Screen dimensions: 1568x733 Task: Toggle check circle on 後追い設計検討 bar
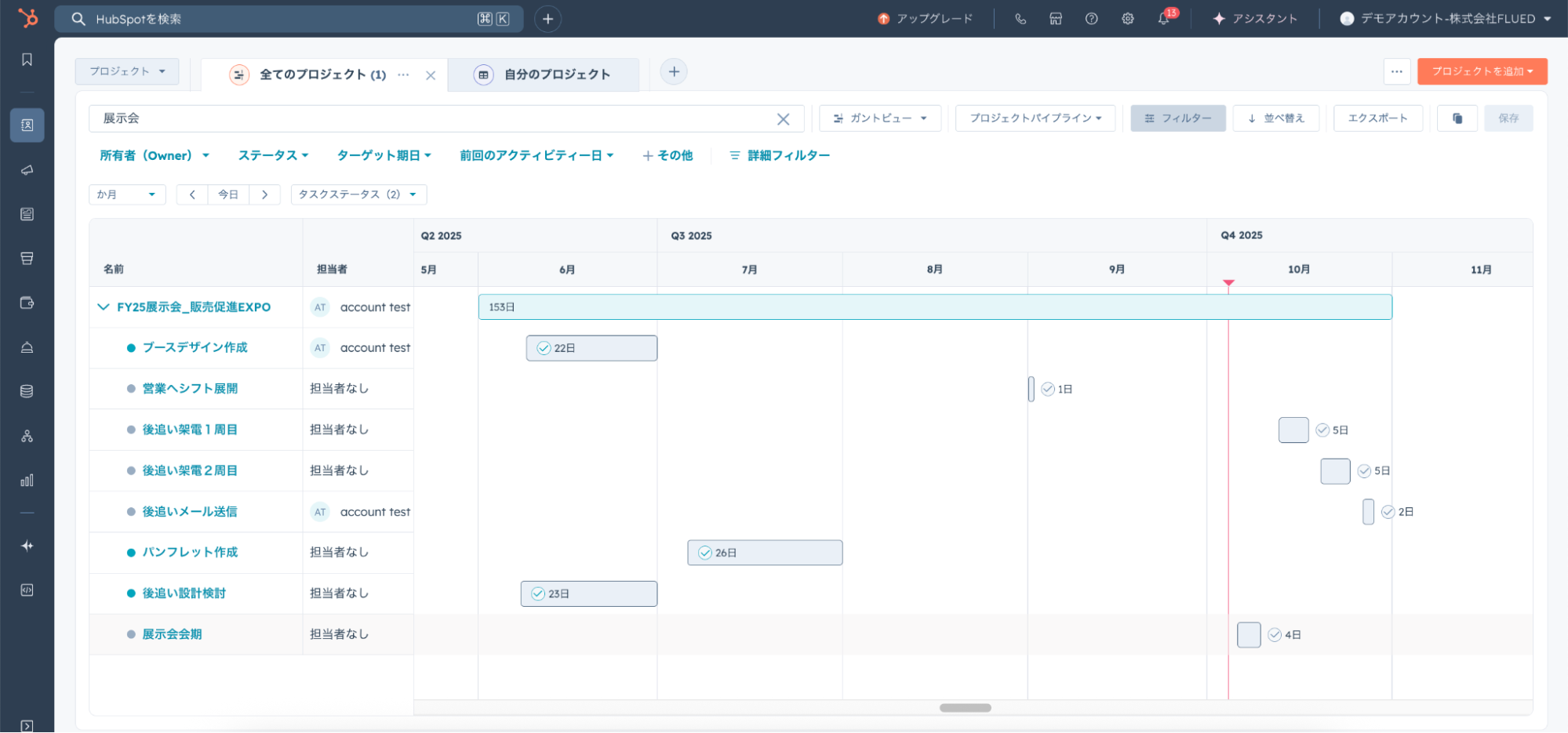pos(538,593)
